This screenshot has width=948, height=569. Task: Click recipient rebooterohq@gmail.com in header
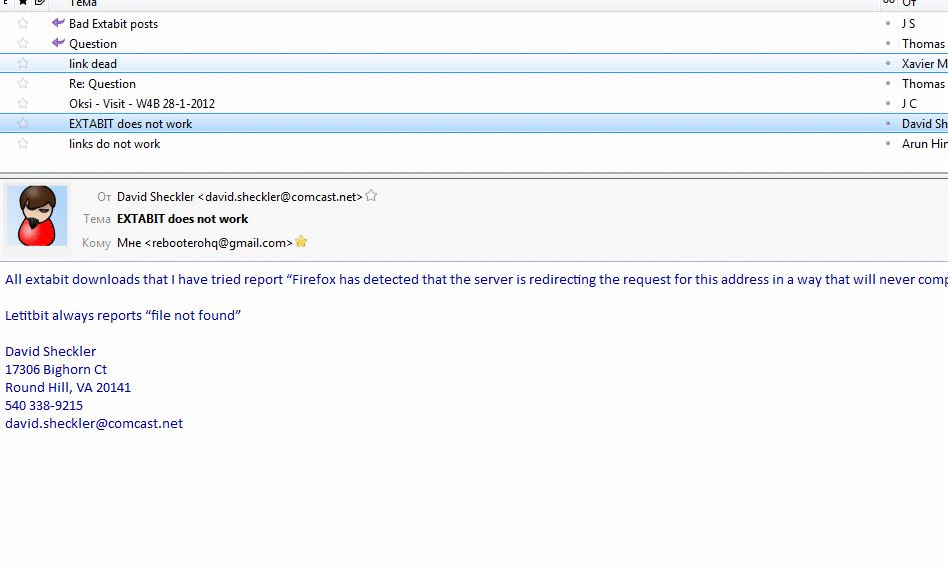[x=218, y=242]
